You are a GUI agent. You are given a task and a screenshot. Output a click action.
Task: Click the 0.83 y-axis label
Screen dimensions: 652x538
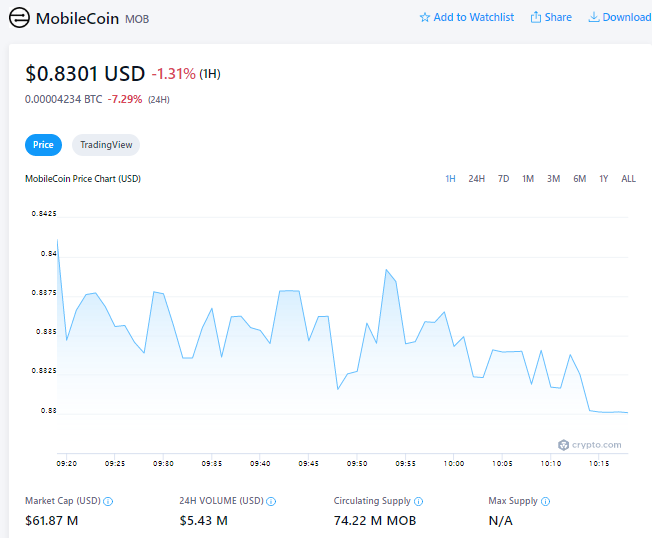pyautogui.click(x=48, y=411)
